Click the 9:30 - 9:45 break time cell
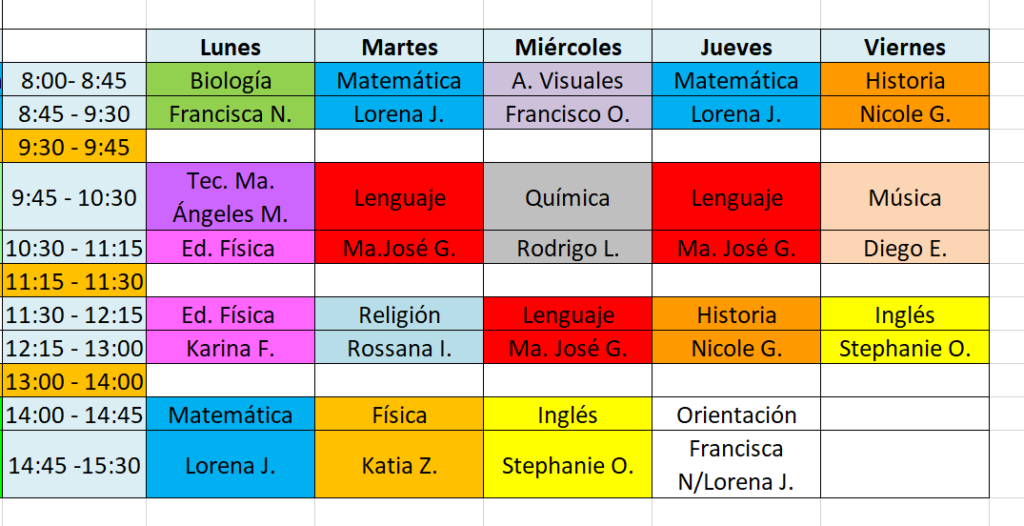The width and height of the screenshot is (1024, 526). (75, 147)
